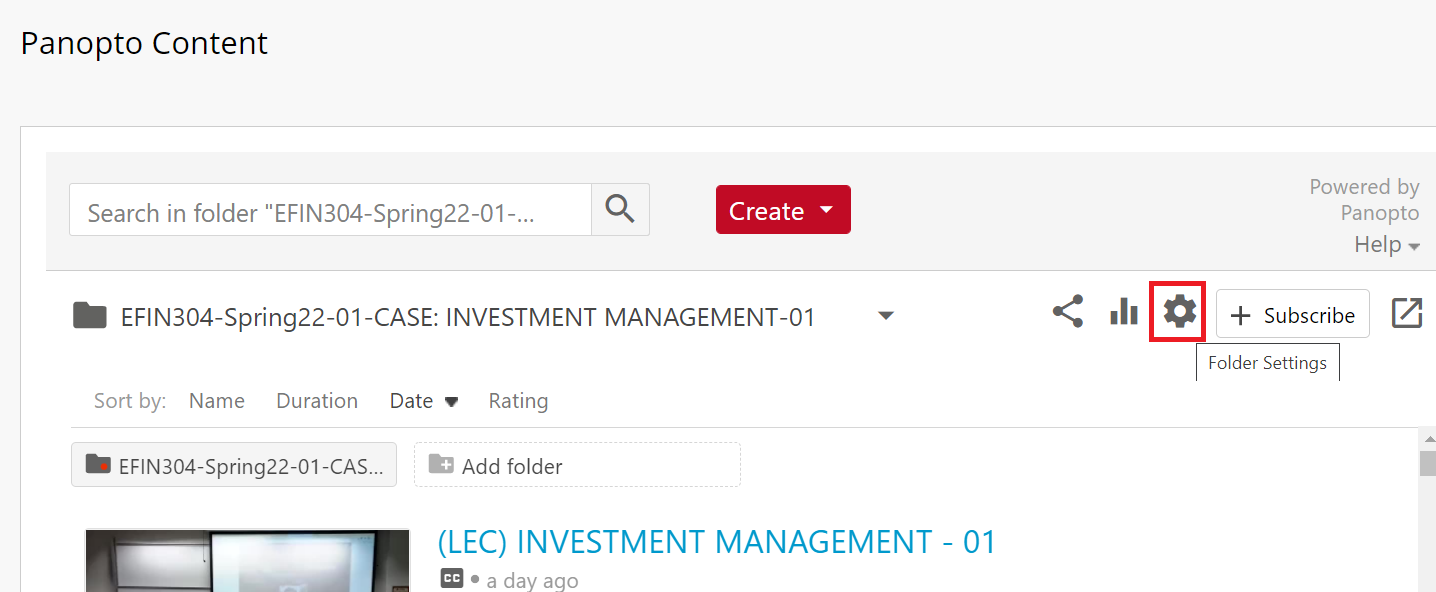Open folder statistics bar chart icon
Image resolution: width=1436 pixels, height=592 pixels.
[1124, 312]
